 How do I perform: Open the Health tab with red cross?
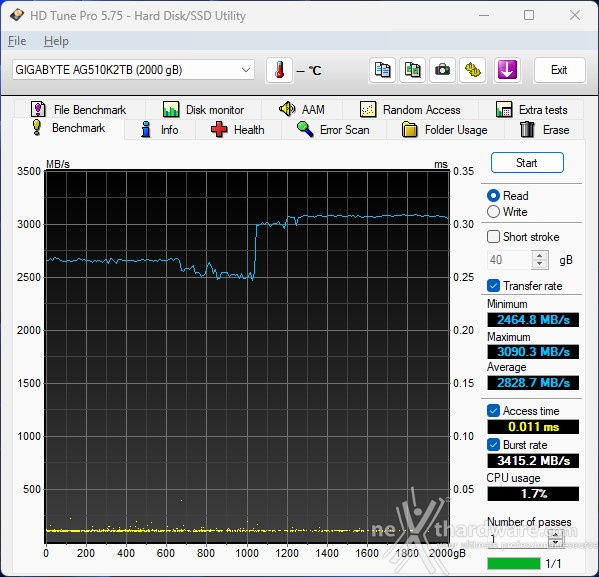click(238, 130)
